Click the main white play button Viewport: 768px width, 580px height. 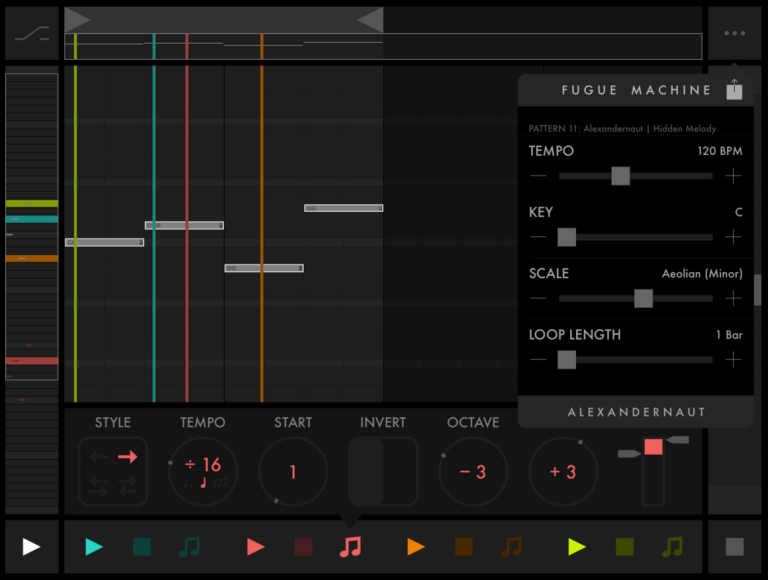coord(31,547)
